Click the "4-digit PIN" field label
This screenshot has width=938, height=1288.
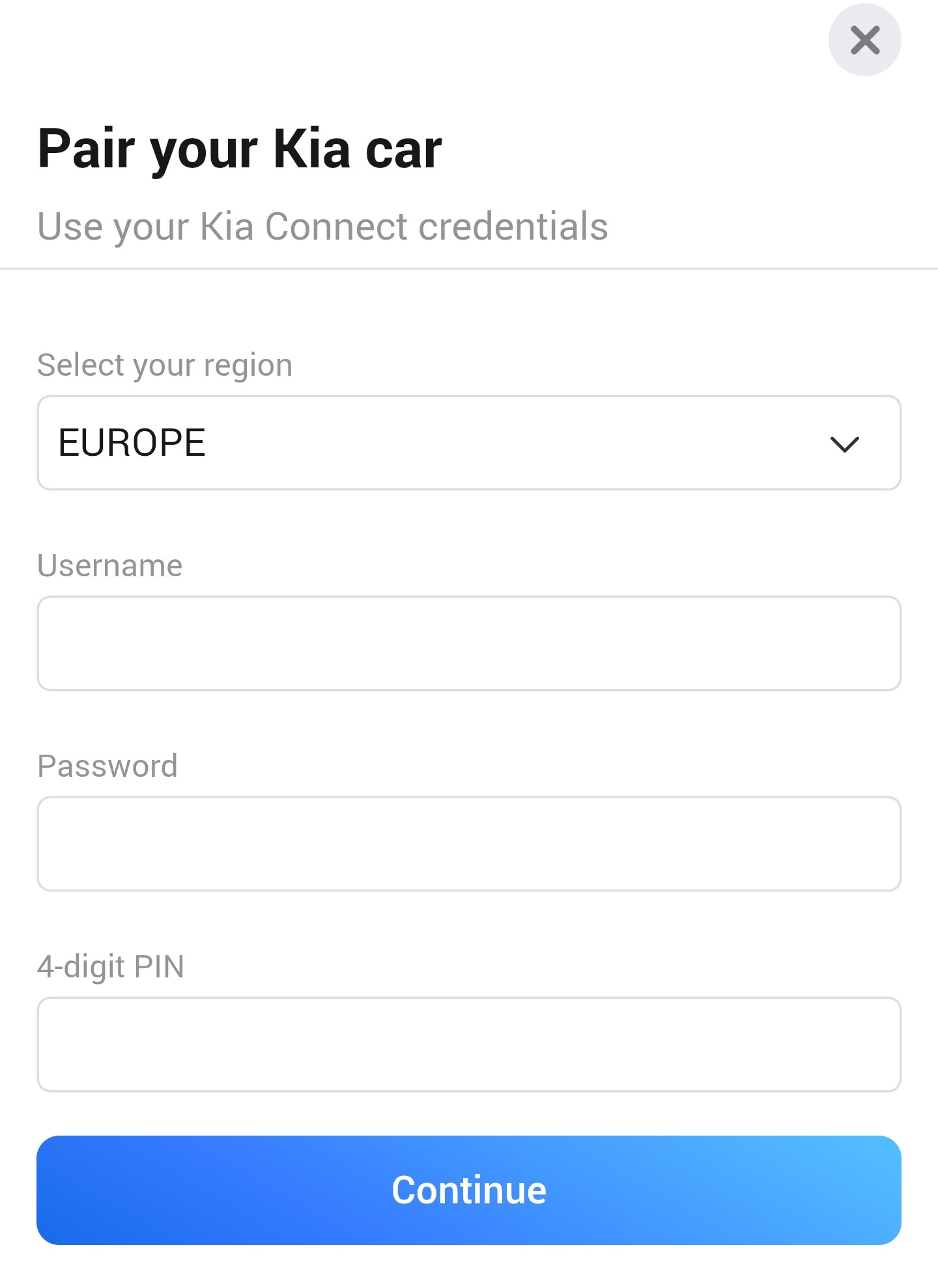(111, 966)
